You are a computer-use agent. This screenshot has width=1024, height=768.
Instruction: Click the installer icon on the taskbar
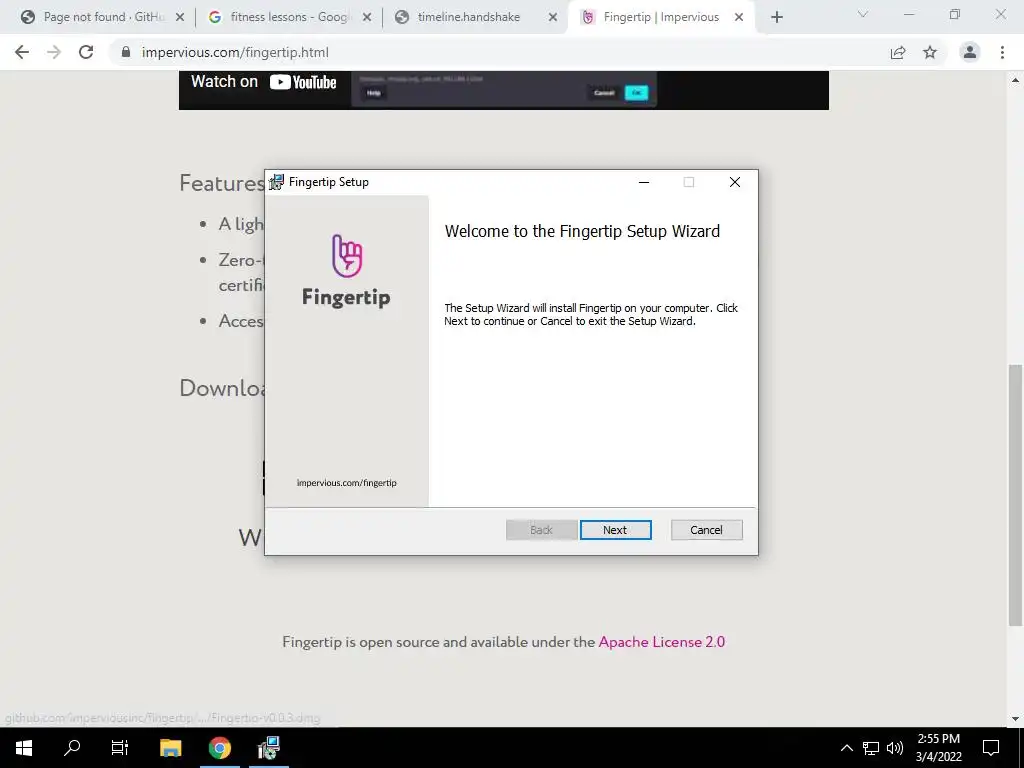[x=268, y=748]
